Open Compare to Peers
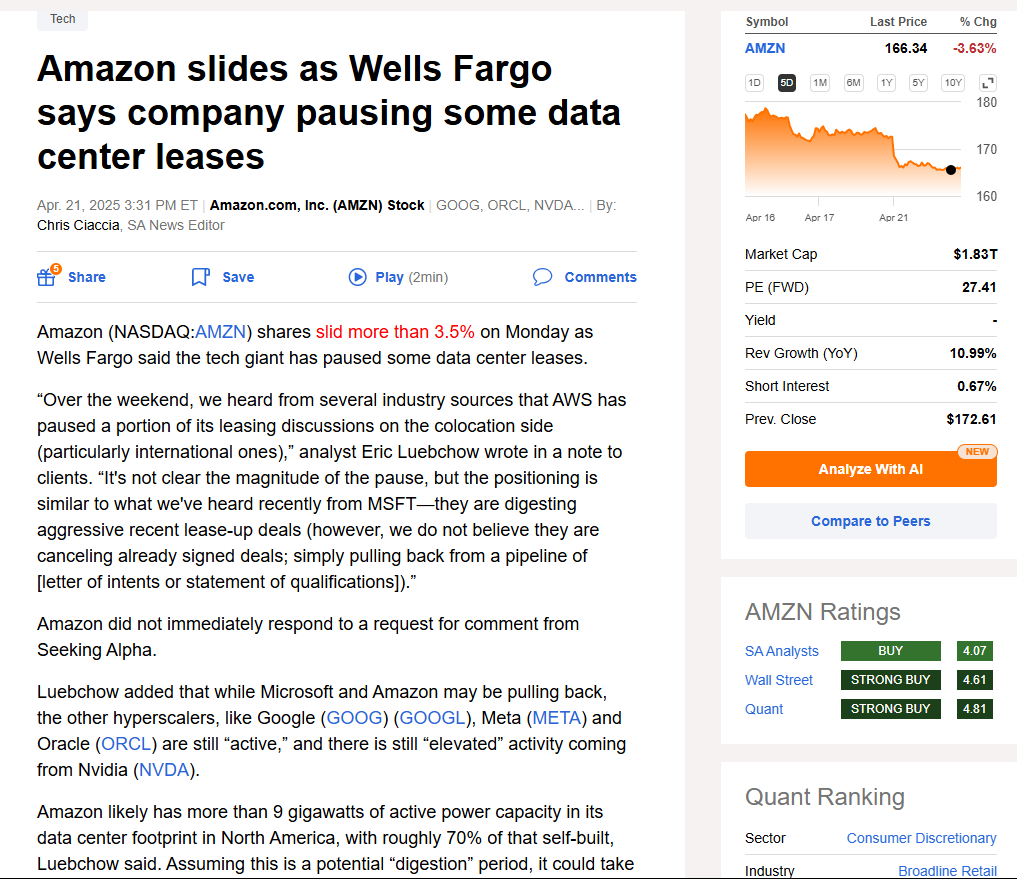This screenshot has height=879, width=1017. (x=870, y=520)
